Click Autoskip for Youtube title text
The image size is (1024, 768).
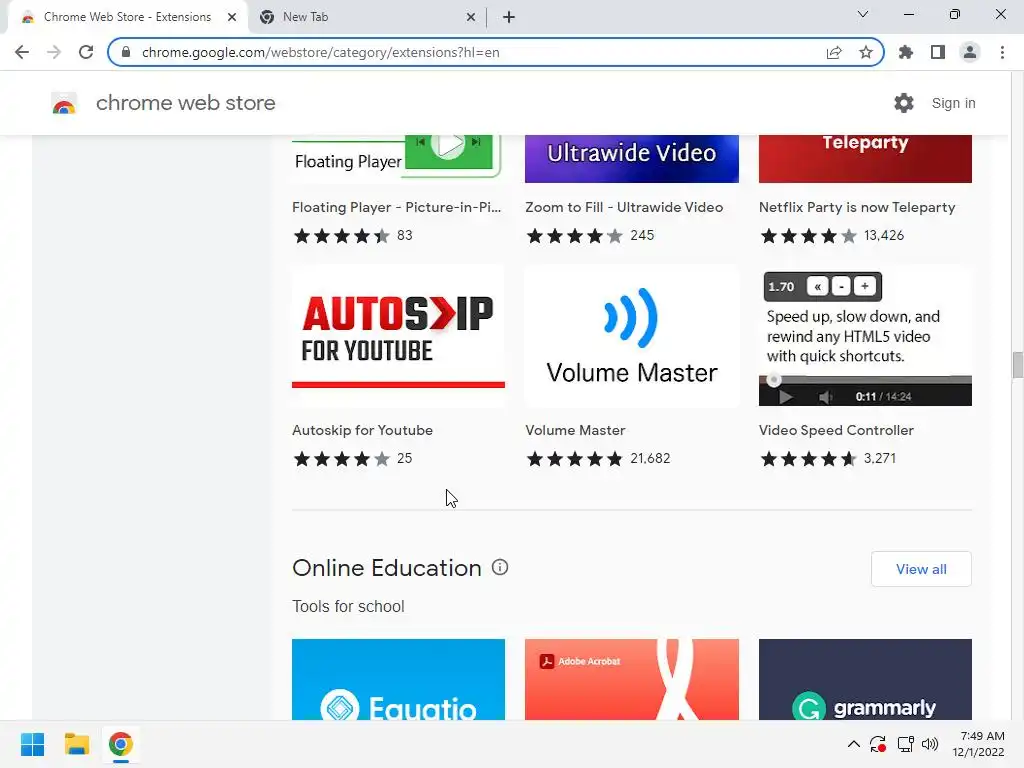tap(362, 430)
